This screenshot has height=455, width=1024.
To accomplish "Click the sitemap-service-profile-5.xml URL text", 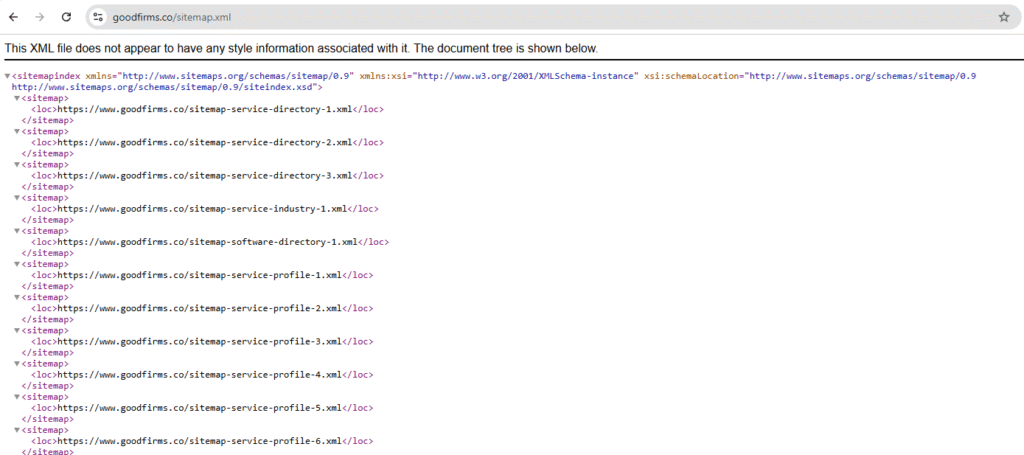I will [x=200, y=408].
